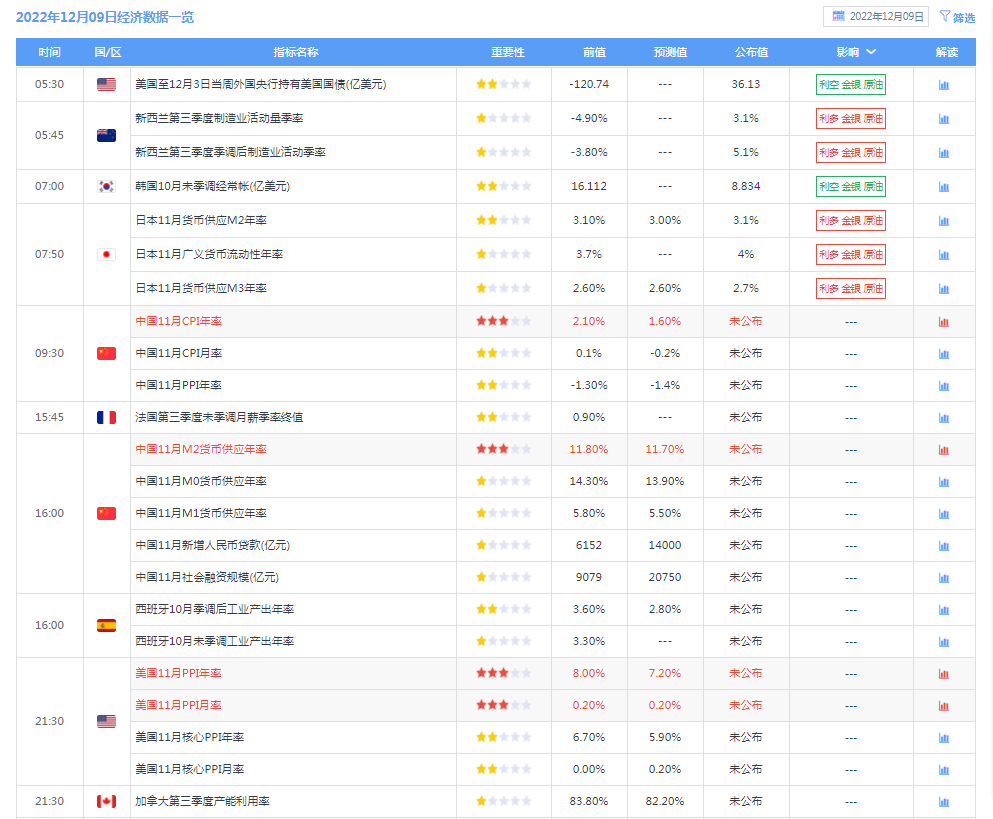
Task: Open chart icon for 中国11月M1货币供应年率
Action: [x=944, y=514]
